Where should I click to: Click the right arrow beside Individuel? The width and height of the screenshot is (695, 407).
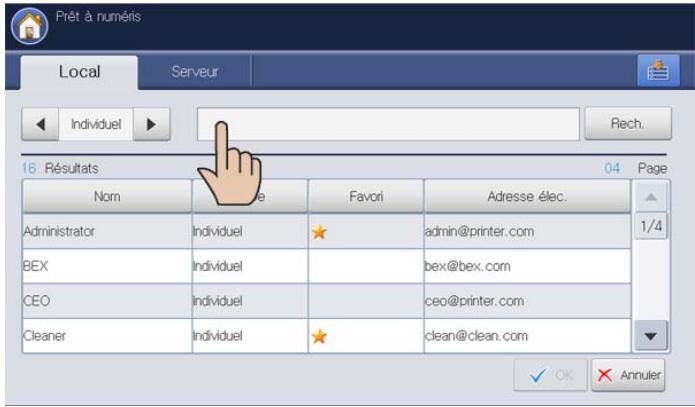point(151,125)
